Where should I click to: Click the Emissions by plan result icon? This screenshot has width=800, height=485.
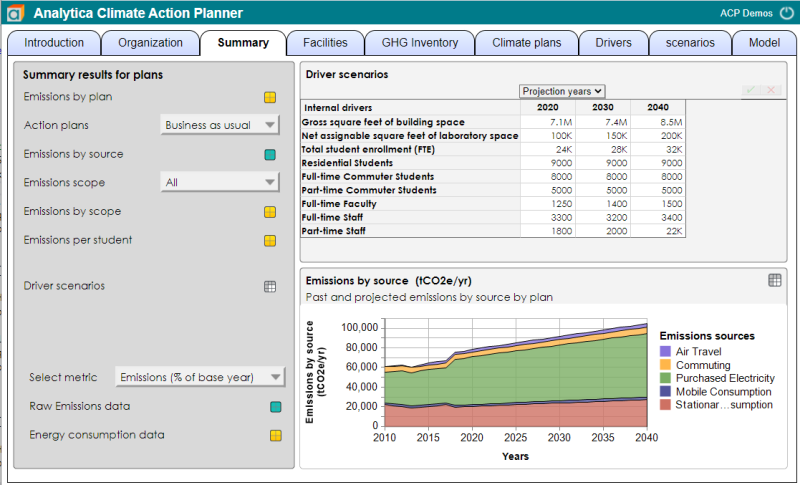coord(270,97)
